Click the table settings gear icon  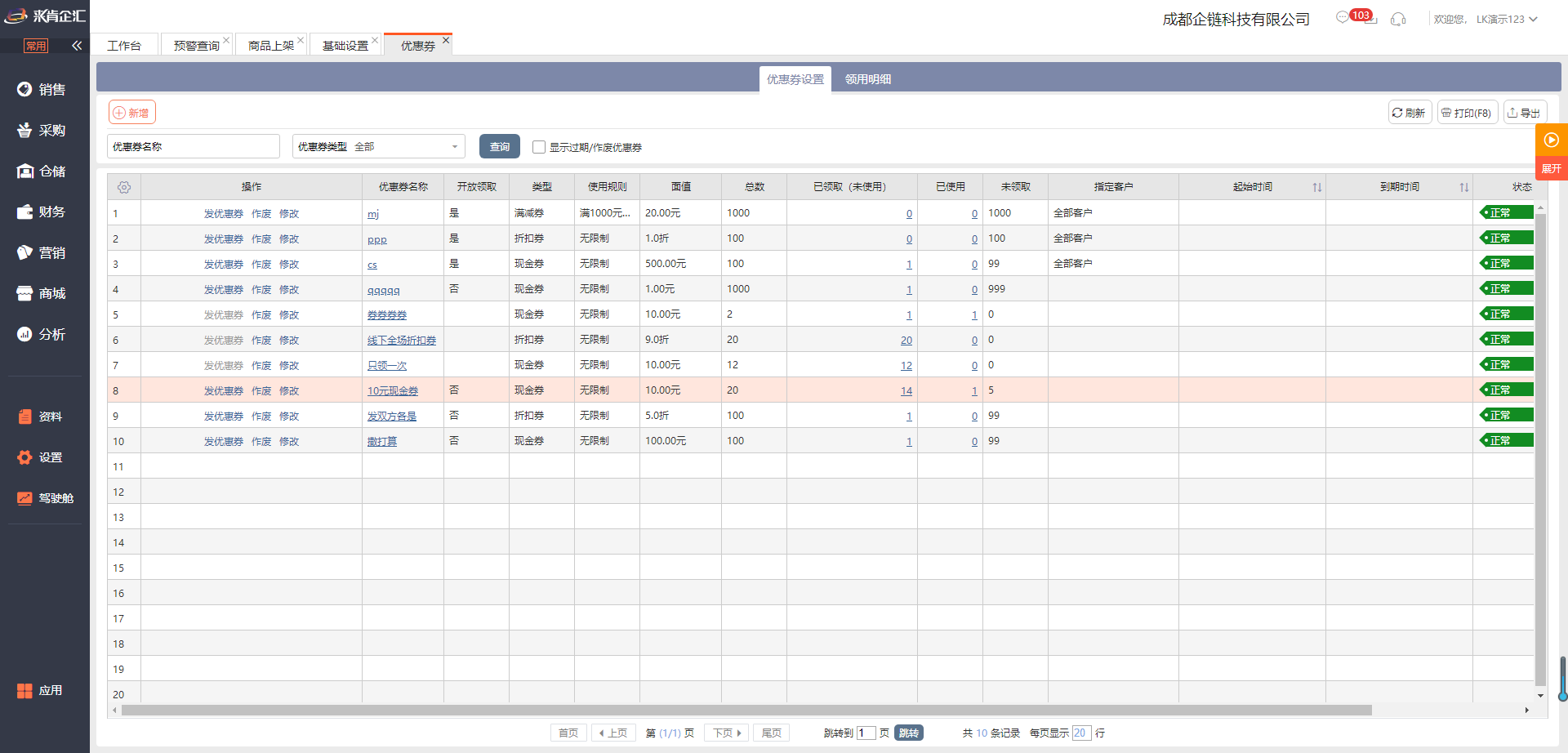(x=124, y=187)
